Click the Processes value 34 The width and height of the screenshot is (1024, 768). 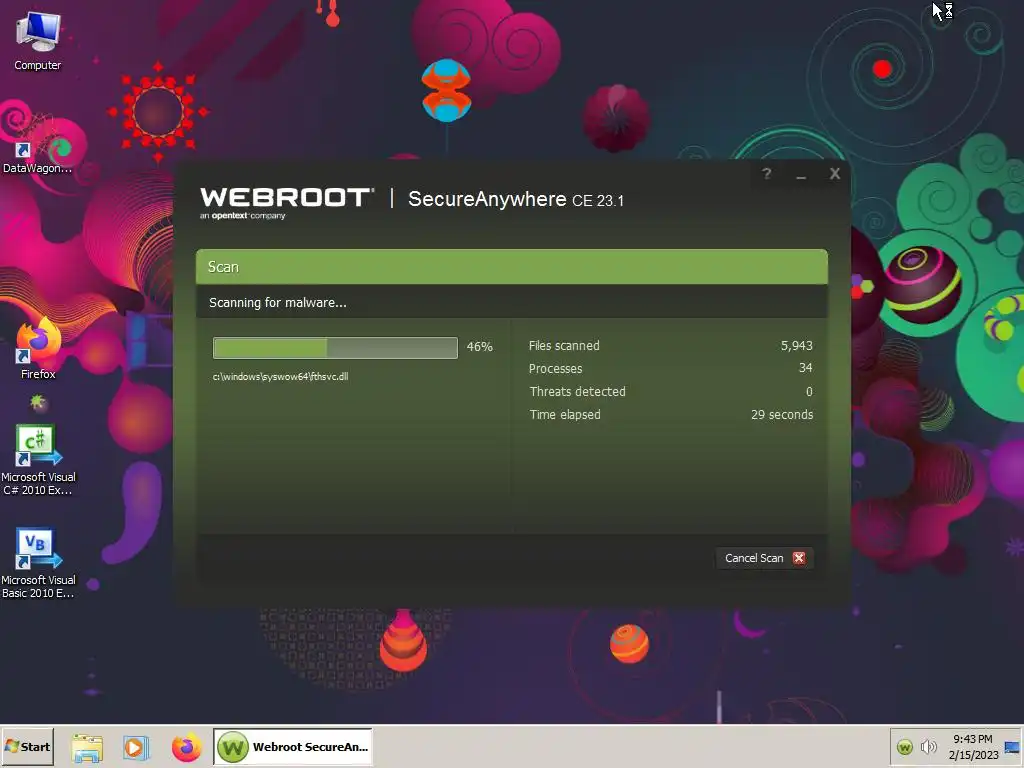pos(805,368)
